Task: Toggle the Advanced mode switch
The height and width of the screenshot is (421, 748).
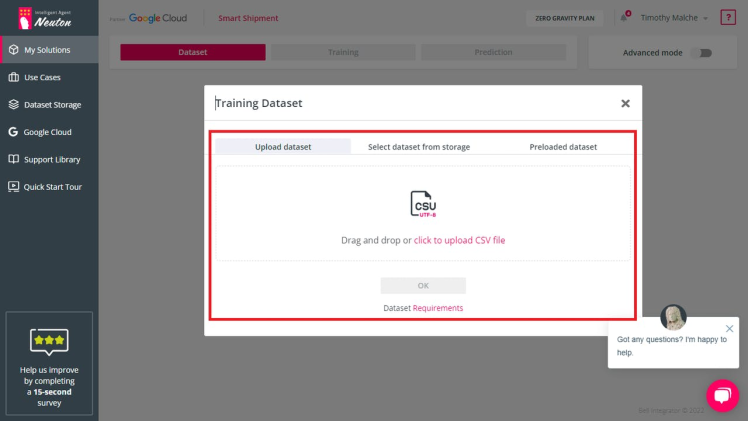Action: 701,53
